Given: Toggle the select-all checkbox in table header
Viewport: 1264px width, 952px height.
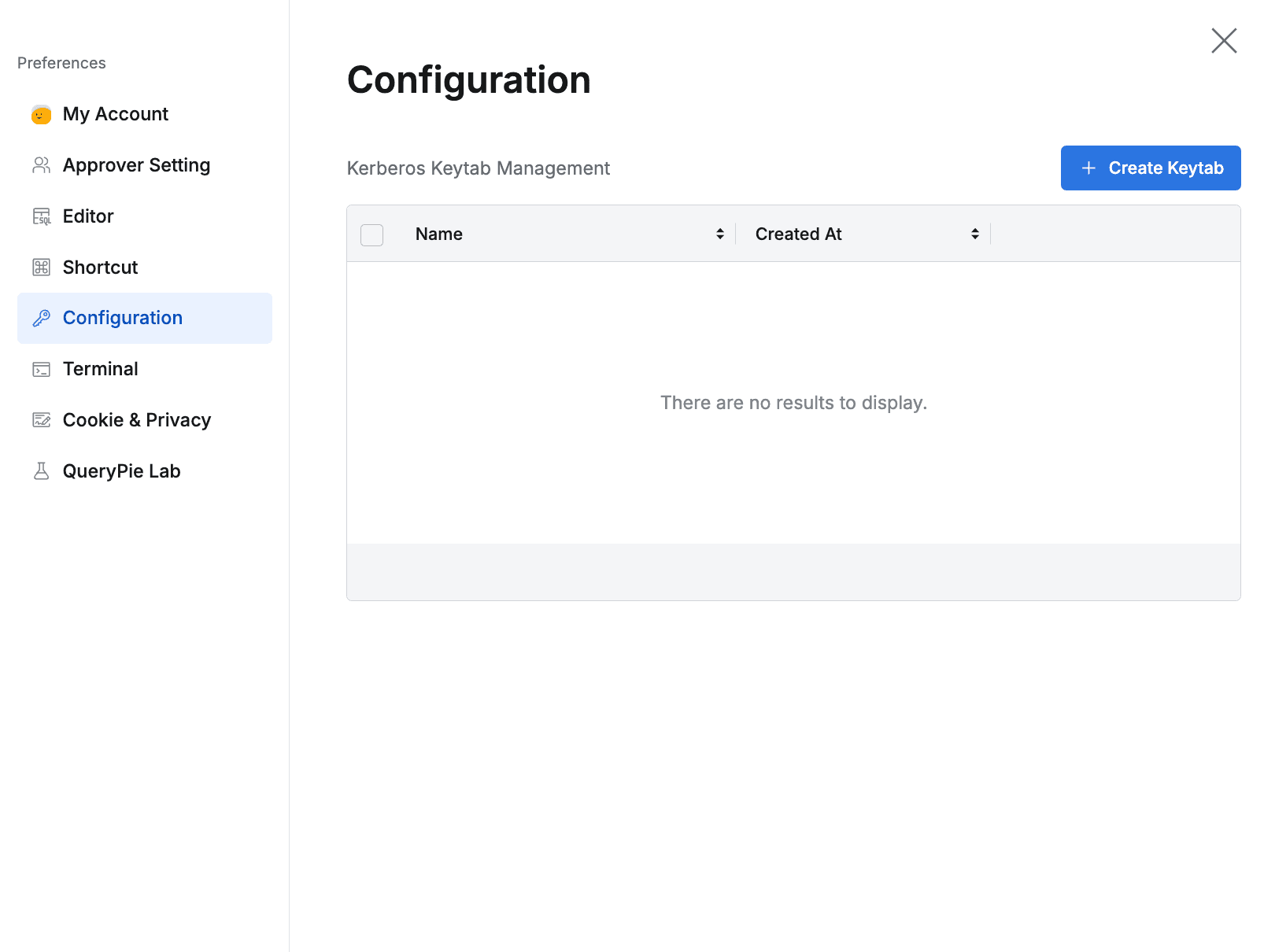Looking at the screenshot, I should click(x=371, y=234).
